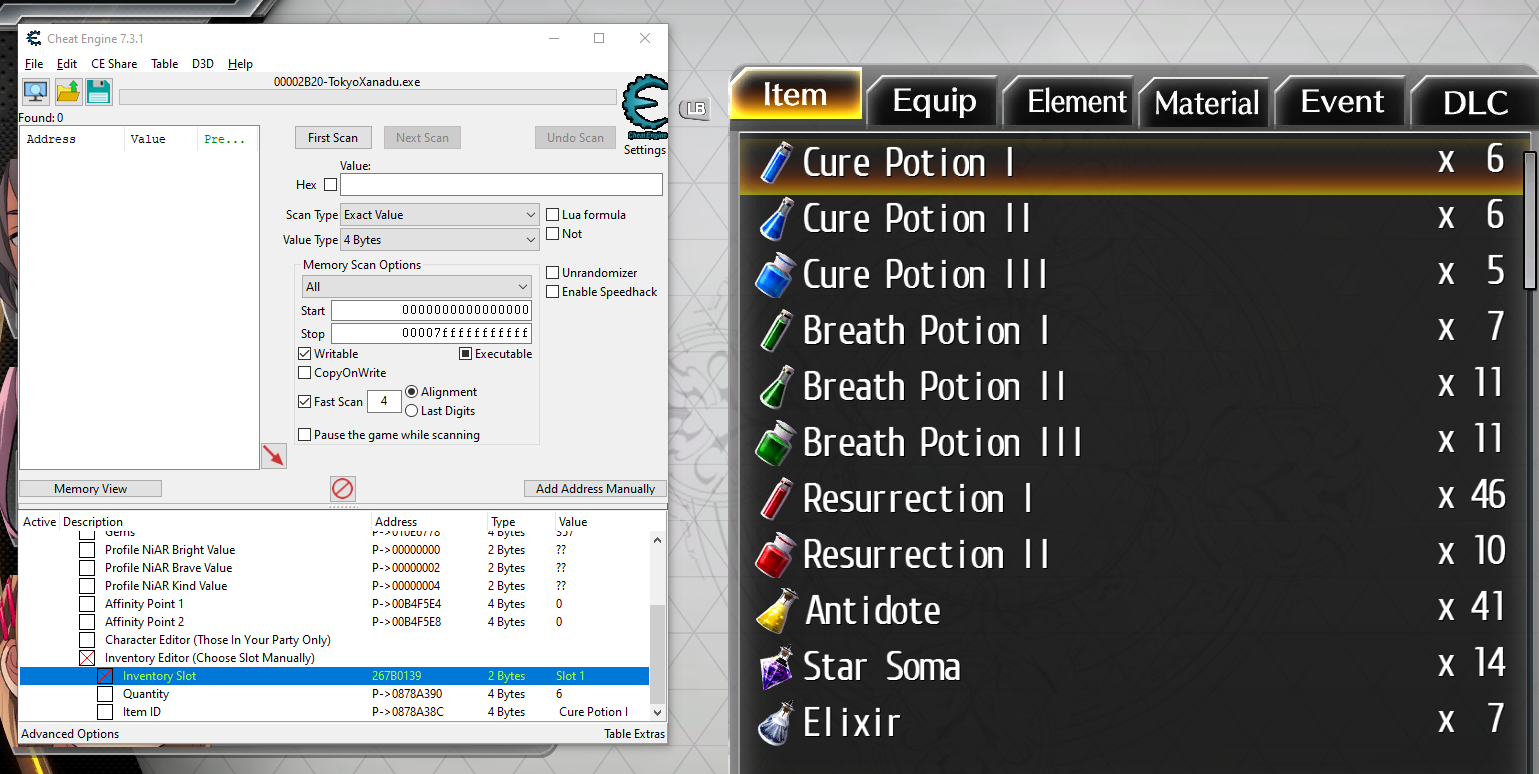1539x774 pixels.
Task: Click the Fast Scan alignment value field
Action: pos(384,401)
